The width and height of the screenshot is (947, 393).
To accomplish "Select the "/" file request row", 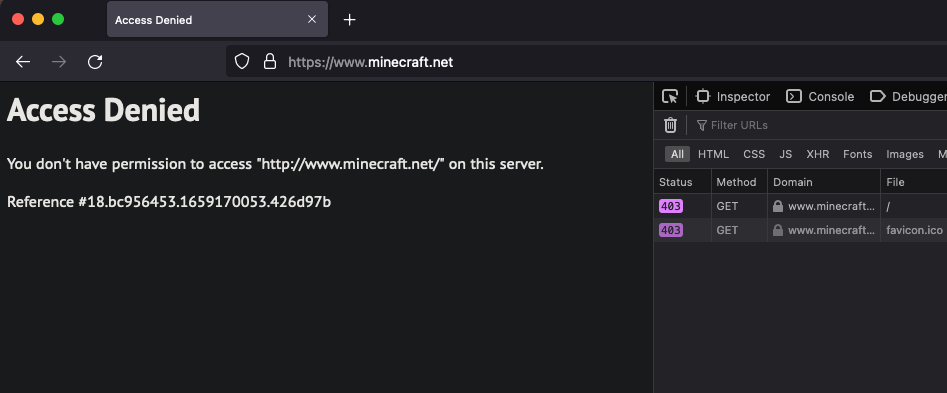I will tap(800, 206).
